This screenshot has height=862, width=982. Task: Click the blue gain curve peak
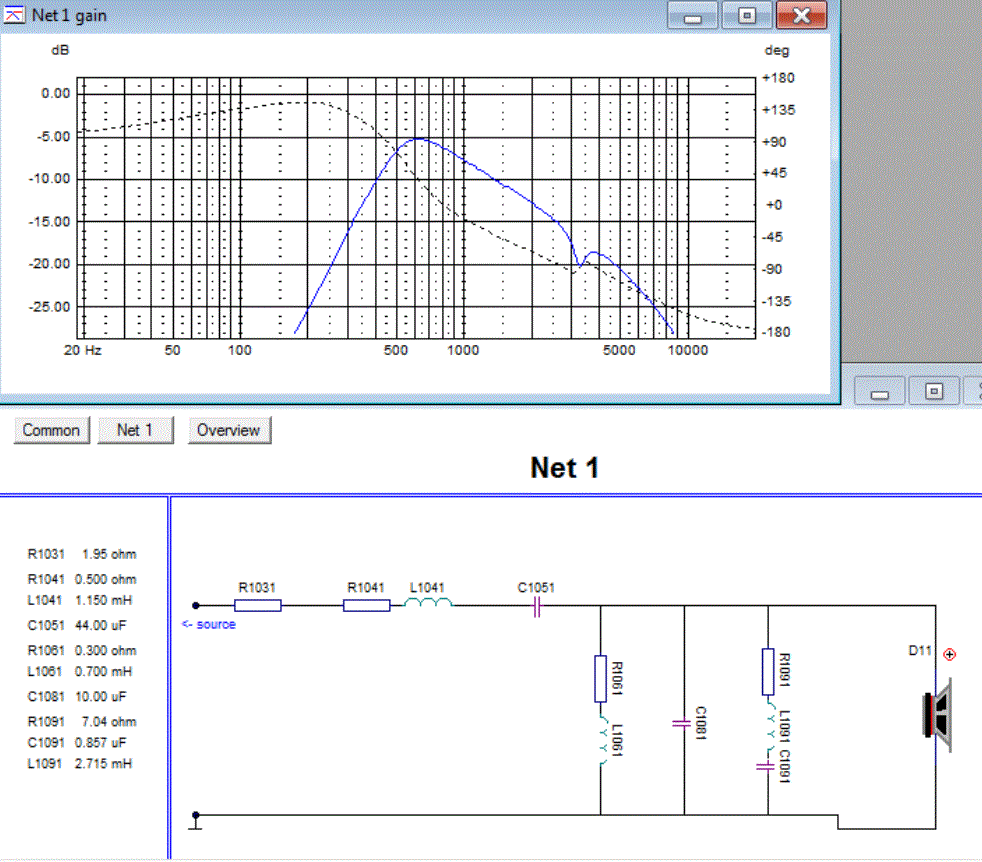click(418, 139)
